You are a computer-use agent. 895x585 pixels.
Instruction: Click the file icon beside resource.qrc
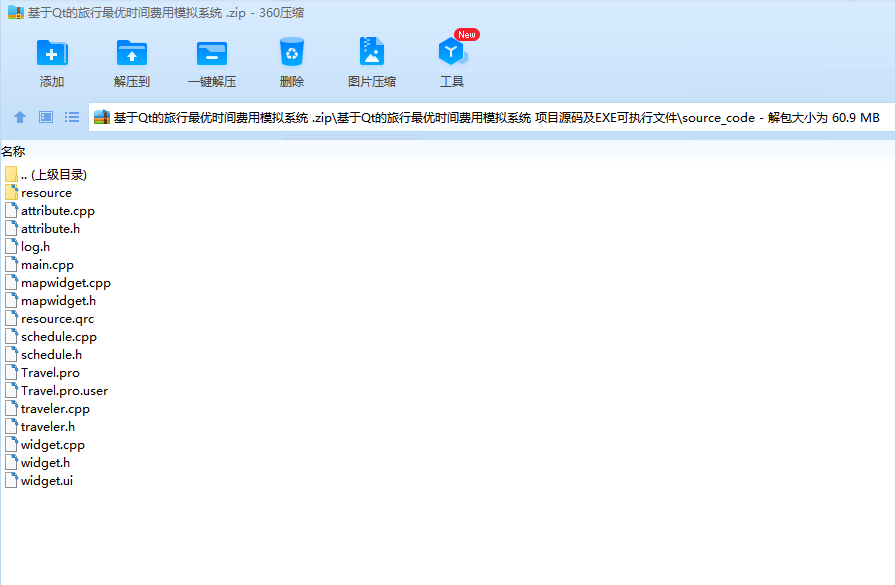(11, 318)
